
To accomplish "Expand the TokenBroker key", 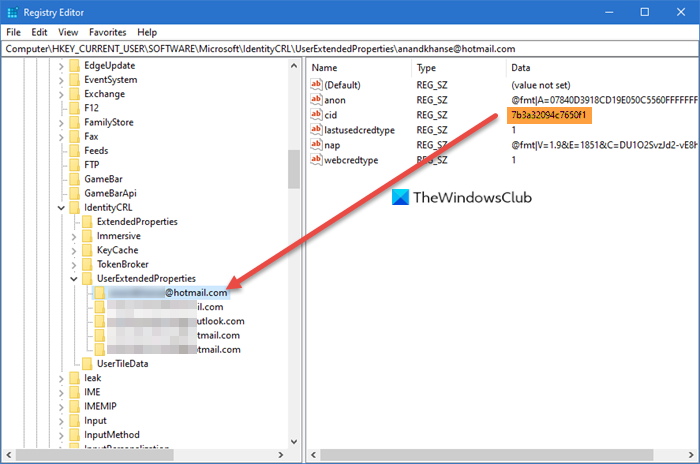I will pos(74,265).
